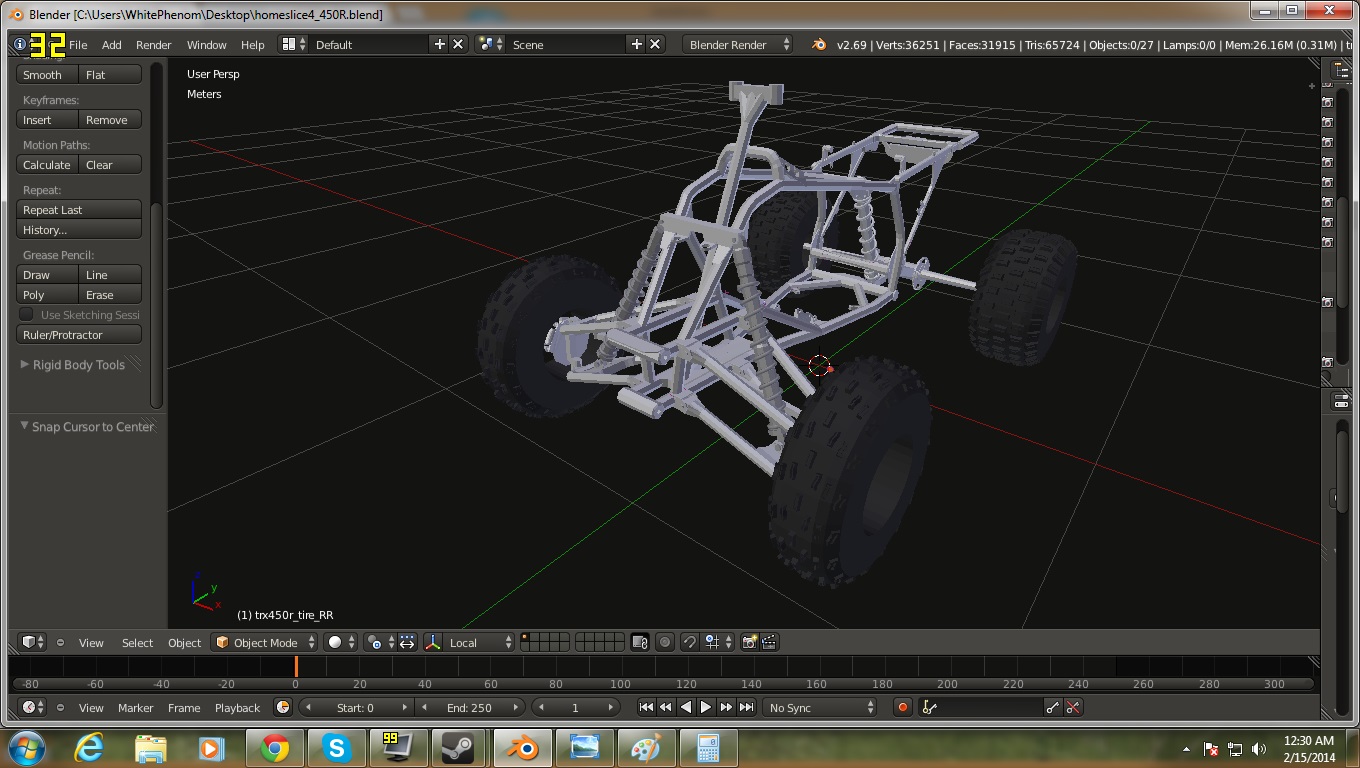Click the current frame number field
This screenshot has height=768, width=1360.
click(576, 707)
